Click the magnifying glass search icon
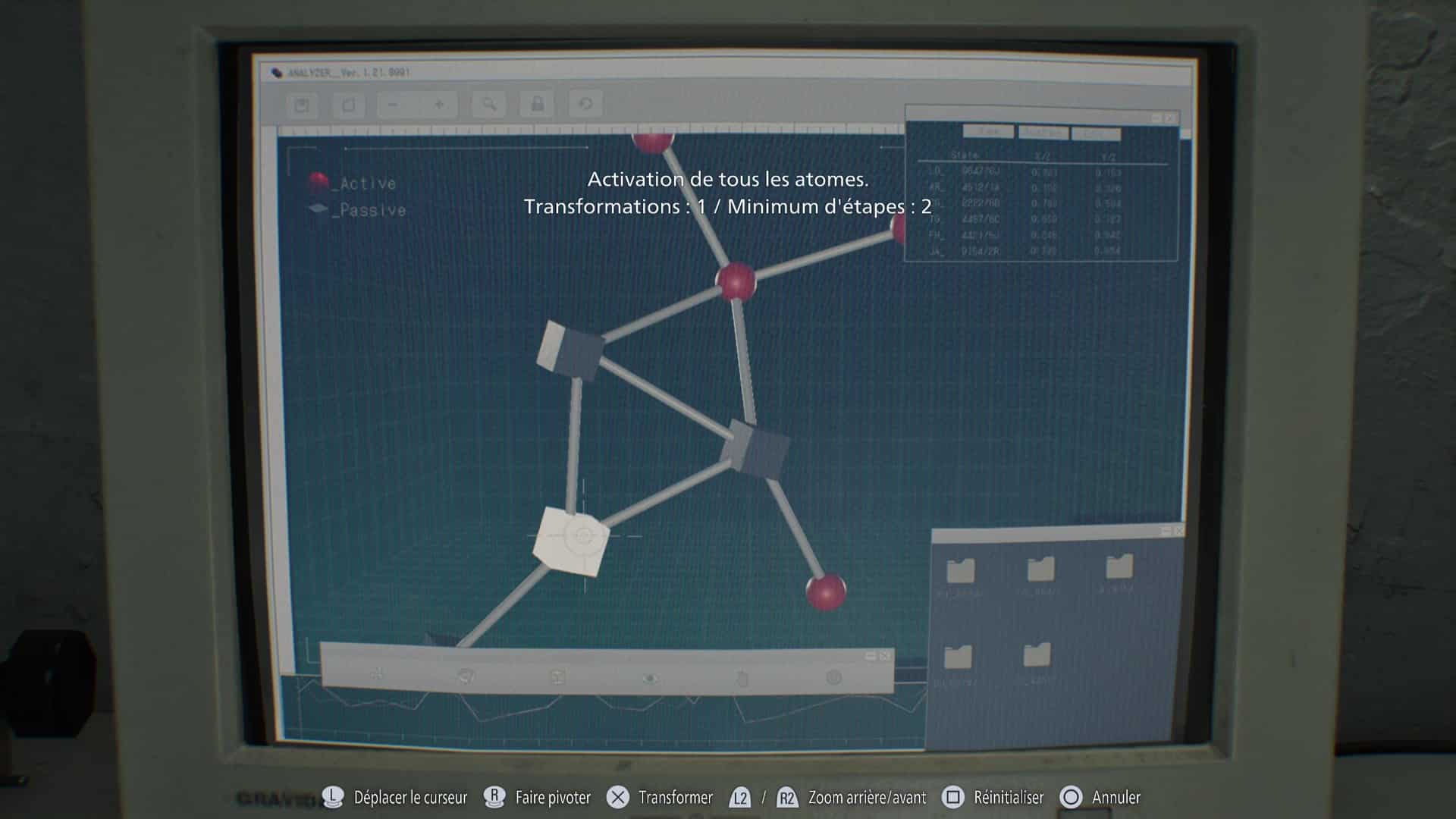The image size is (1456, 819). (x=489, y=105)
